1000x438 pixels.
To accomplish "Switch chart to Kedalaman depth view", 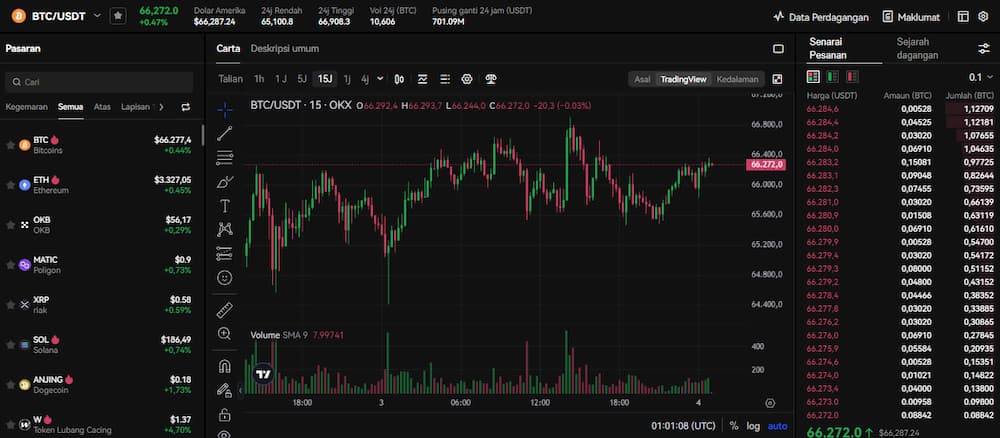I will tap(737, 79).
